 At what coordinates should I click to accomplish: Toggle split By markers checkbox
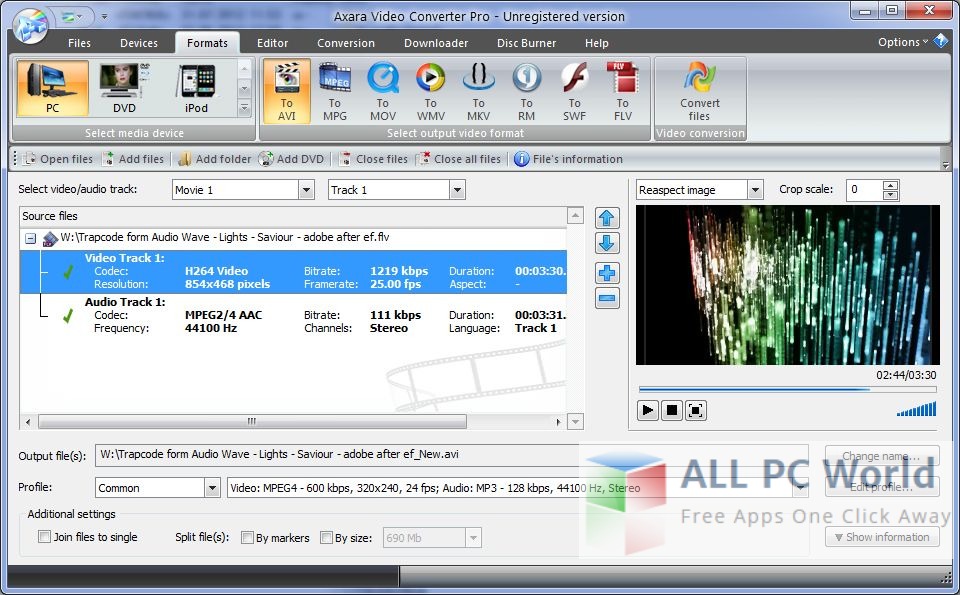coord(247,538)
